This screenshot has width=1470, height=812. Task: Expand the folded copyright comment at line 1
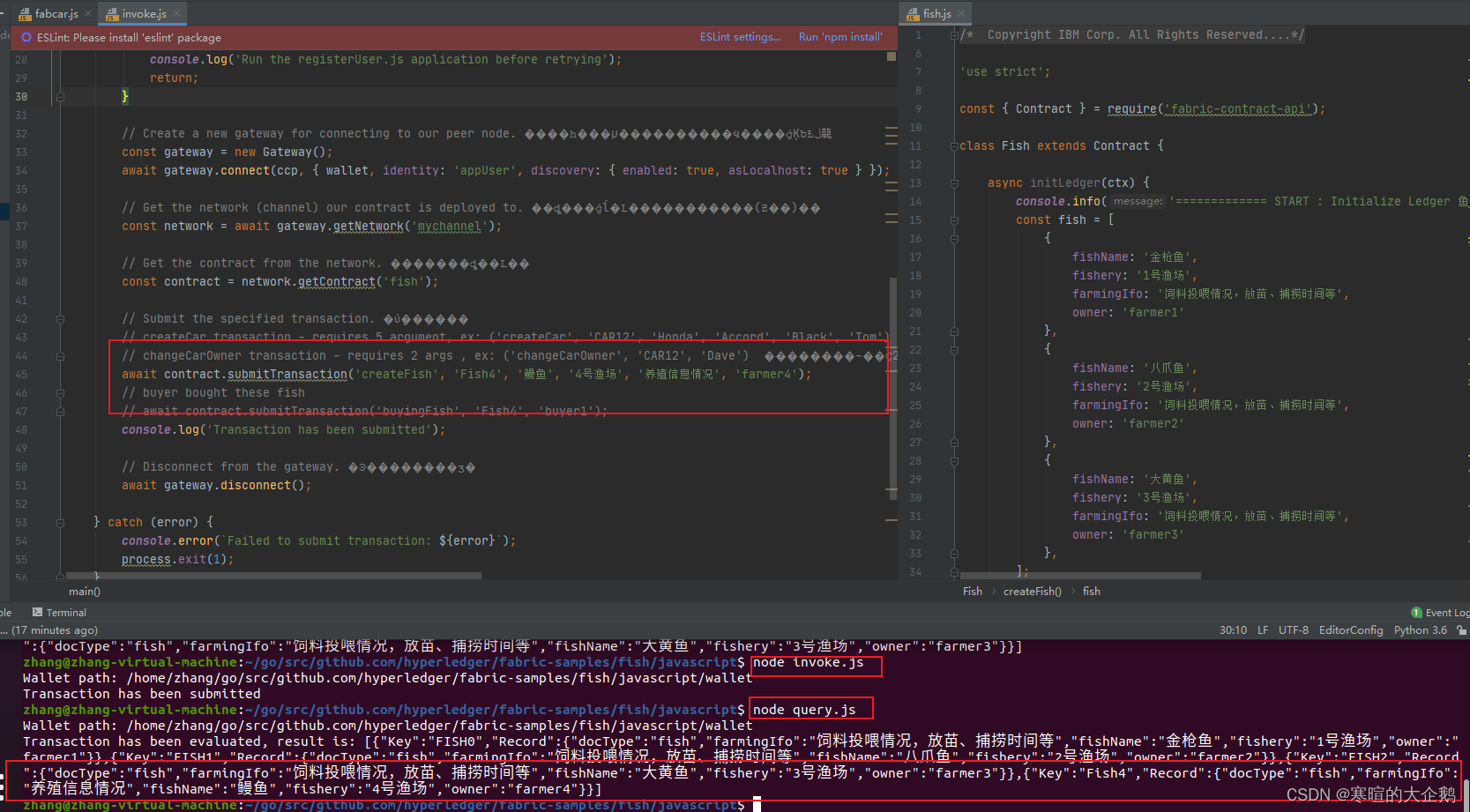coord(954,35)
